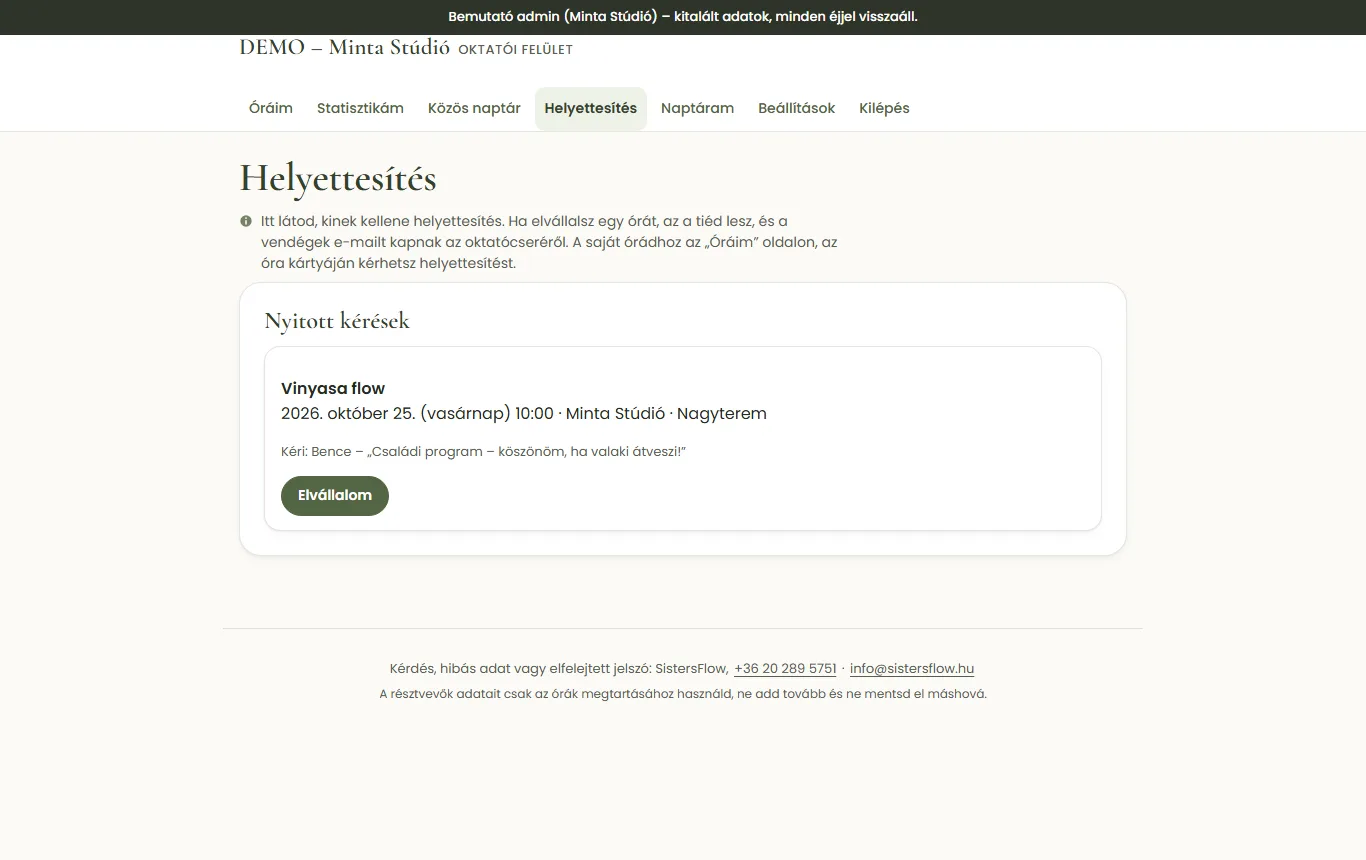Click the DEMO – Minta Stúdió logo title

pyautogui.click(x=345, y=47)
